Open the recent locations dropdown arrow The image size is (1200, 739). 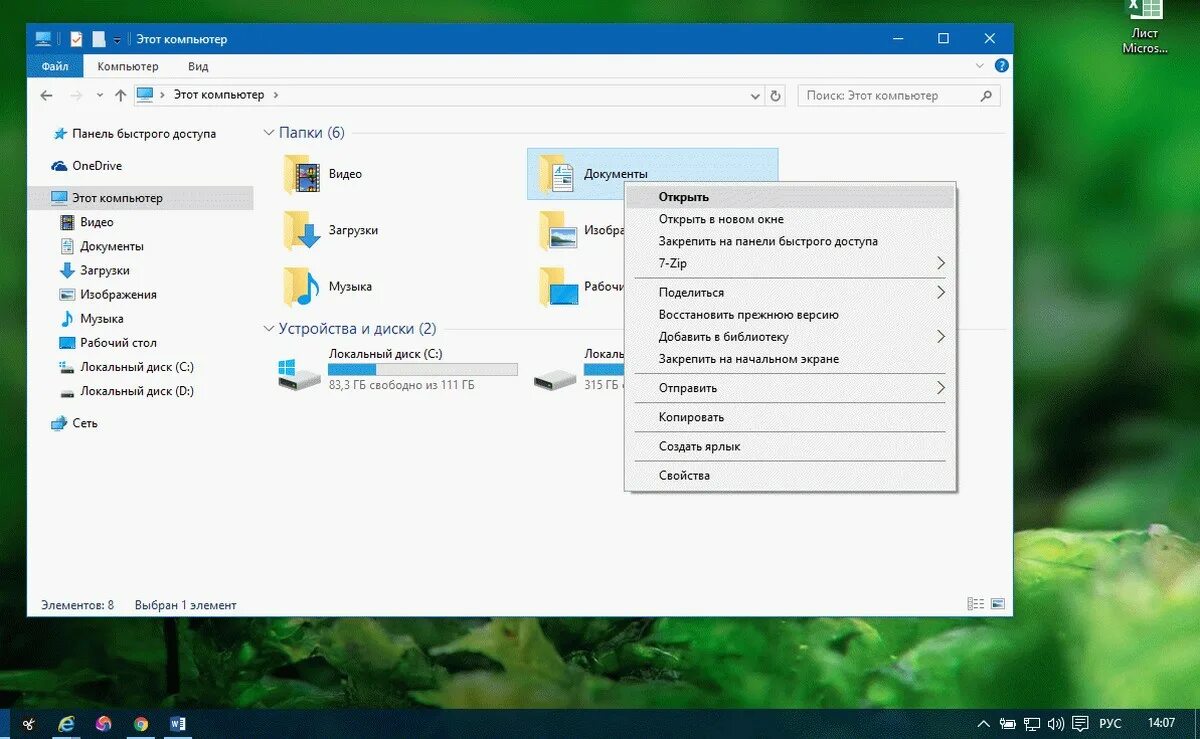pyautogui.click(x=99, y=95)
